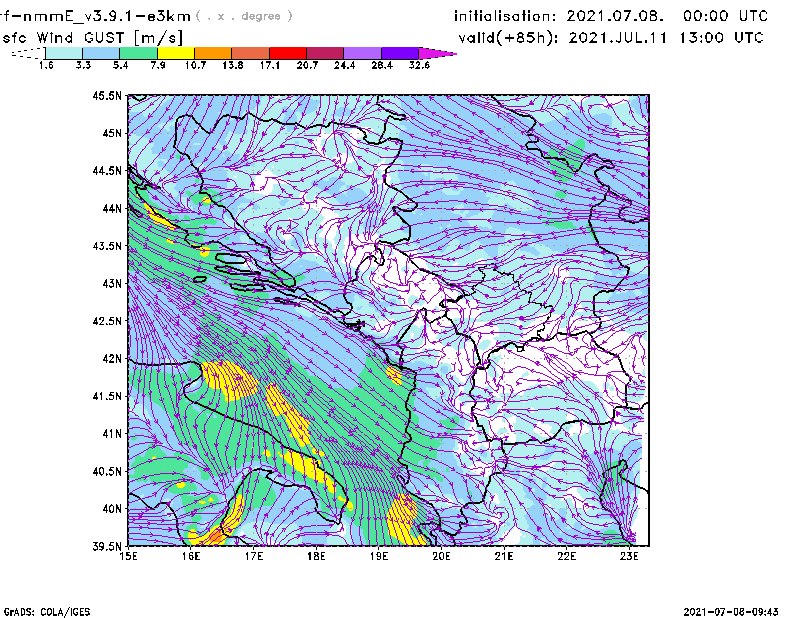Click the light cyan 1.6–3.3 color swatch
The image size is (800, 618).
tap(64, 53)
